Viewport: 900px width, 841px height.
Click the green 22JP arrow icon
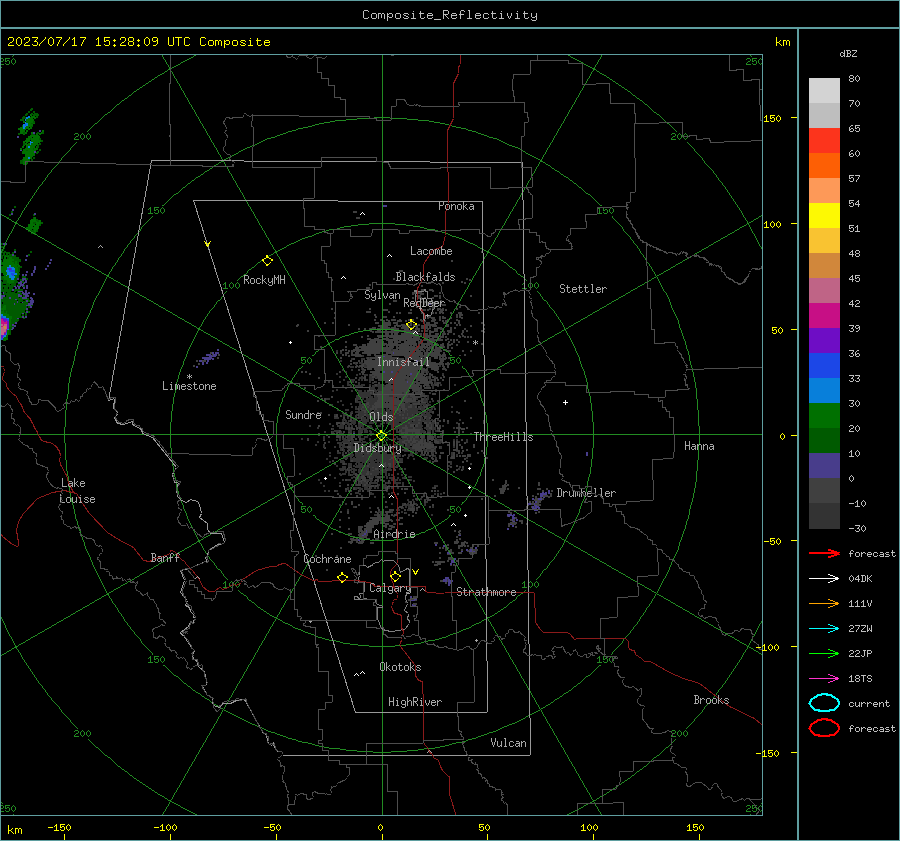click(824, 653)
